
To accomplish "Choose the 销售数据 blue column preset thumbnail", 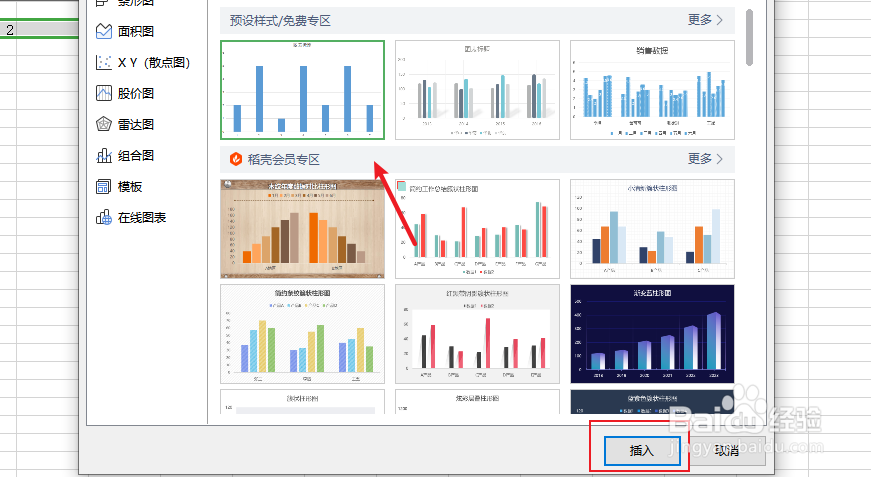I will click(x=652, y=89).
